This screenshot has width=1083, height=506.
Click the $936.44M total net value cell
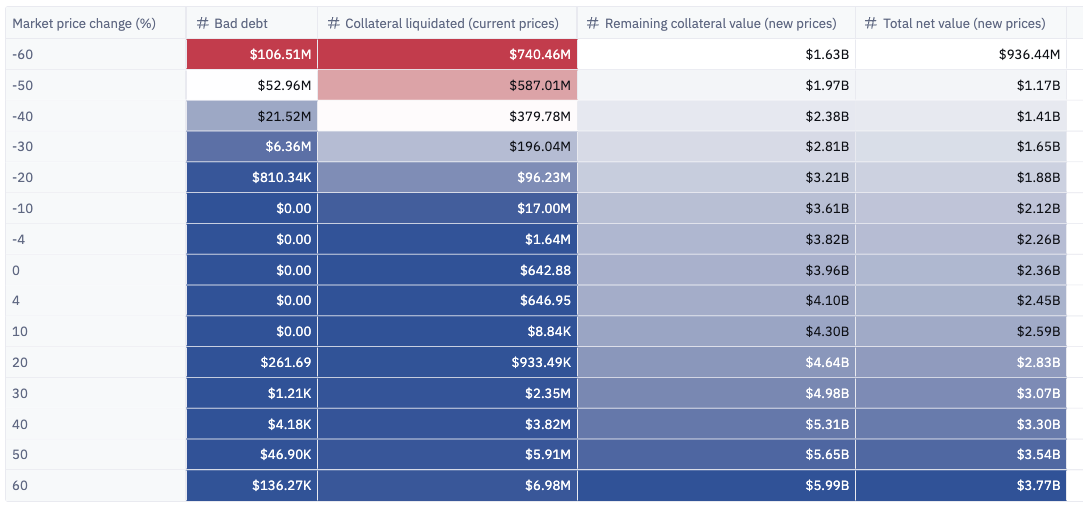(960, 54)
